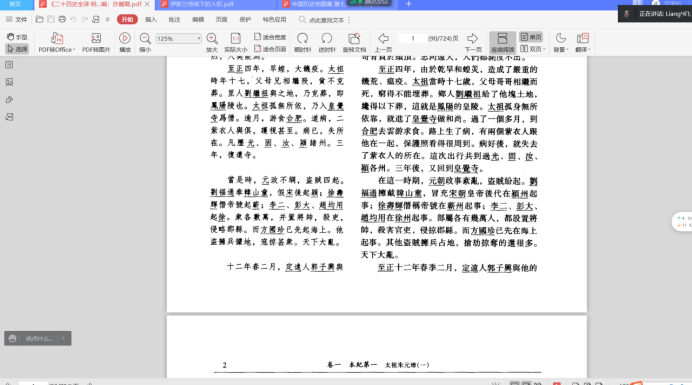Switch to the 伊斯兰传统下的人权.pdf tab

(201, 4)
